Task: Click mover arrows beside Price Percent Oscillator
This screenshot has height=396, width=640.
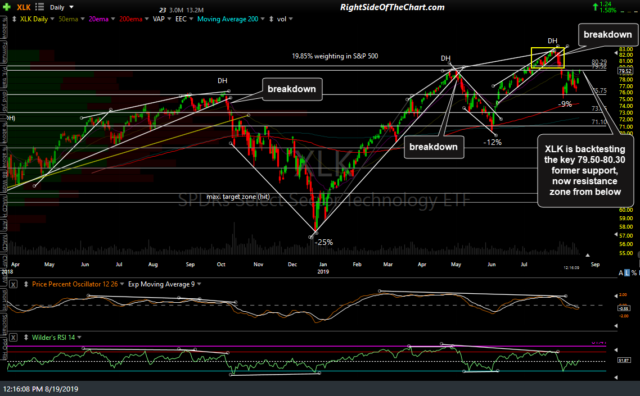Action: [x=26, y=284]
